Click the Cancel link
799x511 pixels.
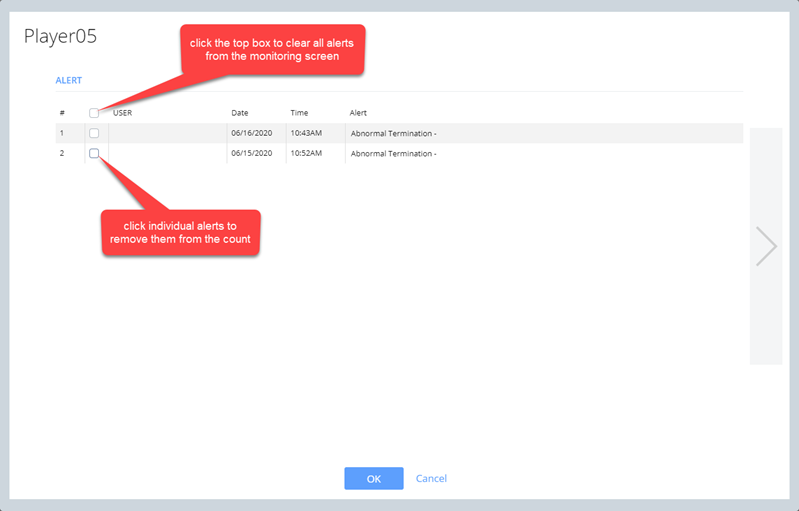431,479
